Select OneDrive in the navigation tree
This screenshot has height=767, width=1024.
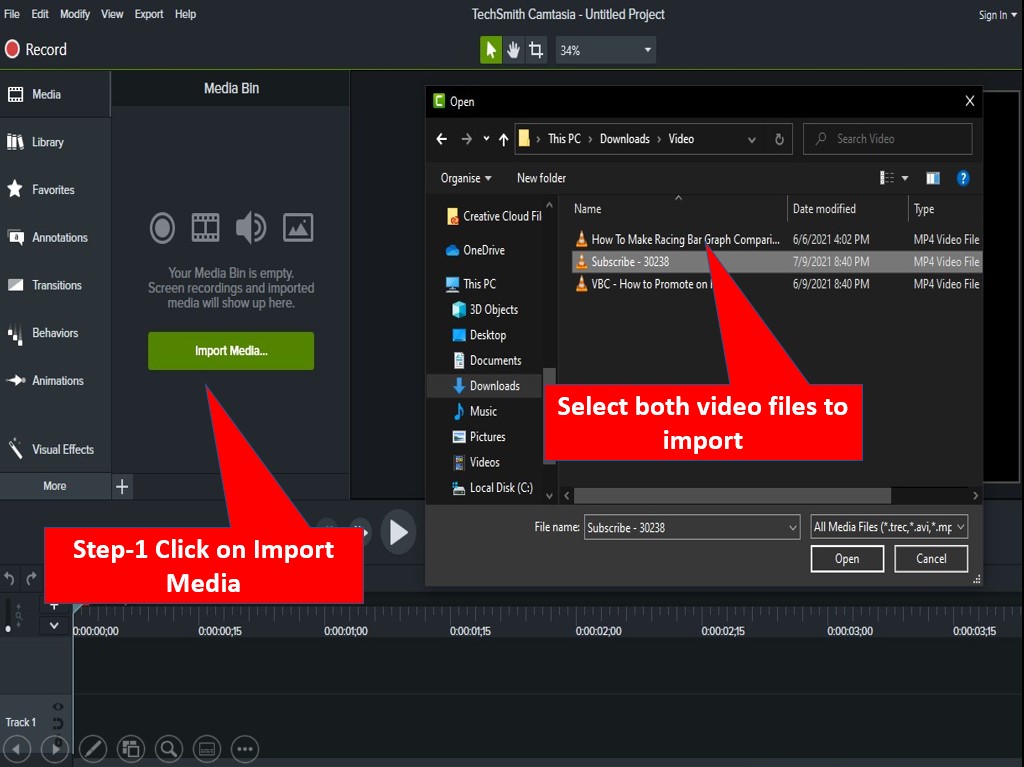[x=475, y=250]
